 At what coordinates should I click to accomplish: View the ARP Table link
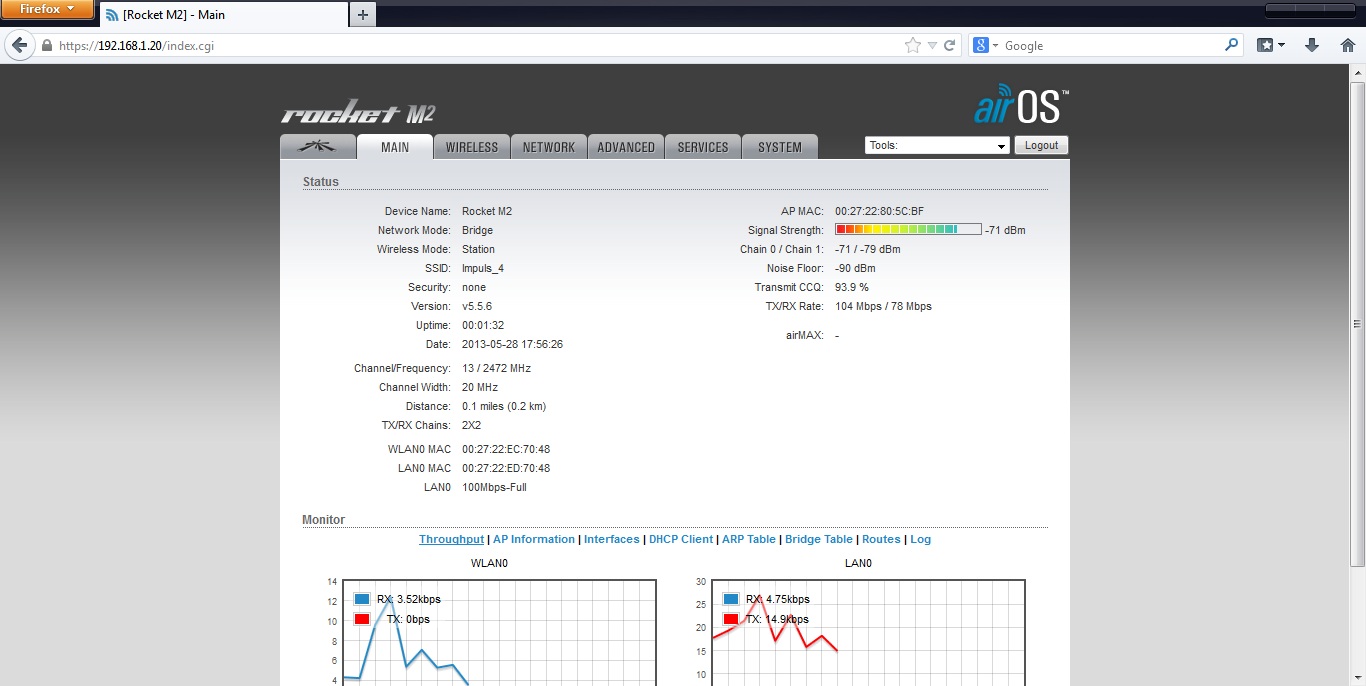click(748, 539)
